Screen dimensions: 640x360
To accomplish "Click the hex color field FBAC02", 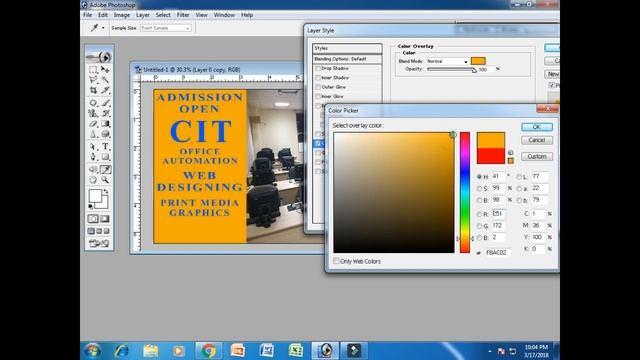I will click(498, 253).
